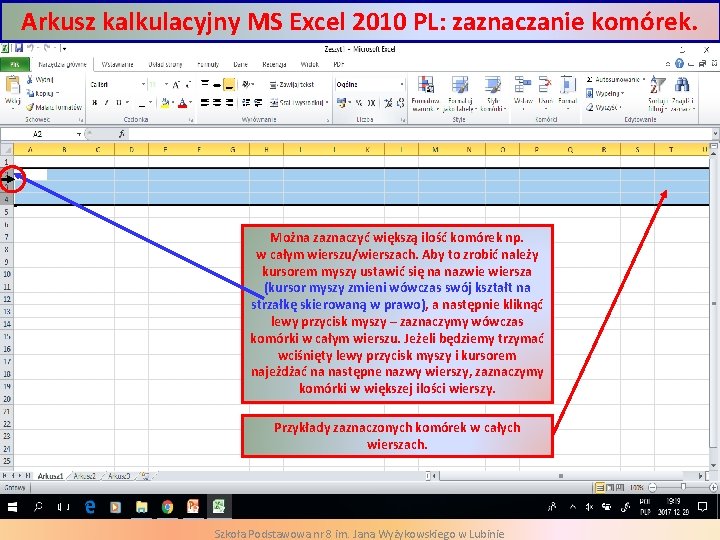
Task: Apply fill color with the paint bucket icon
Action: click(165, 102)
